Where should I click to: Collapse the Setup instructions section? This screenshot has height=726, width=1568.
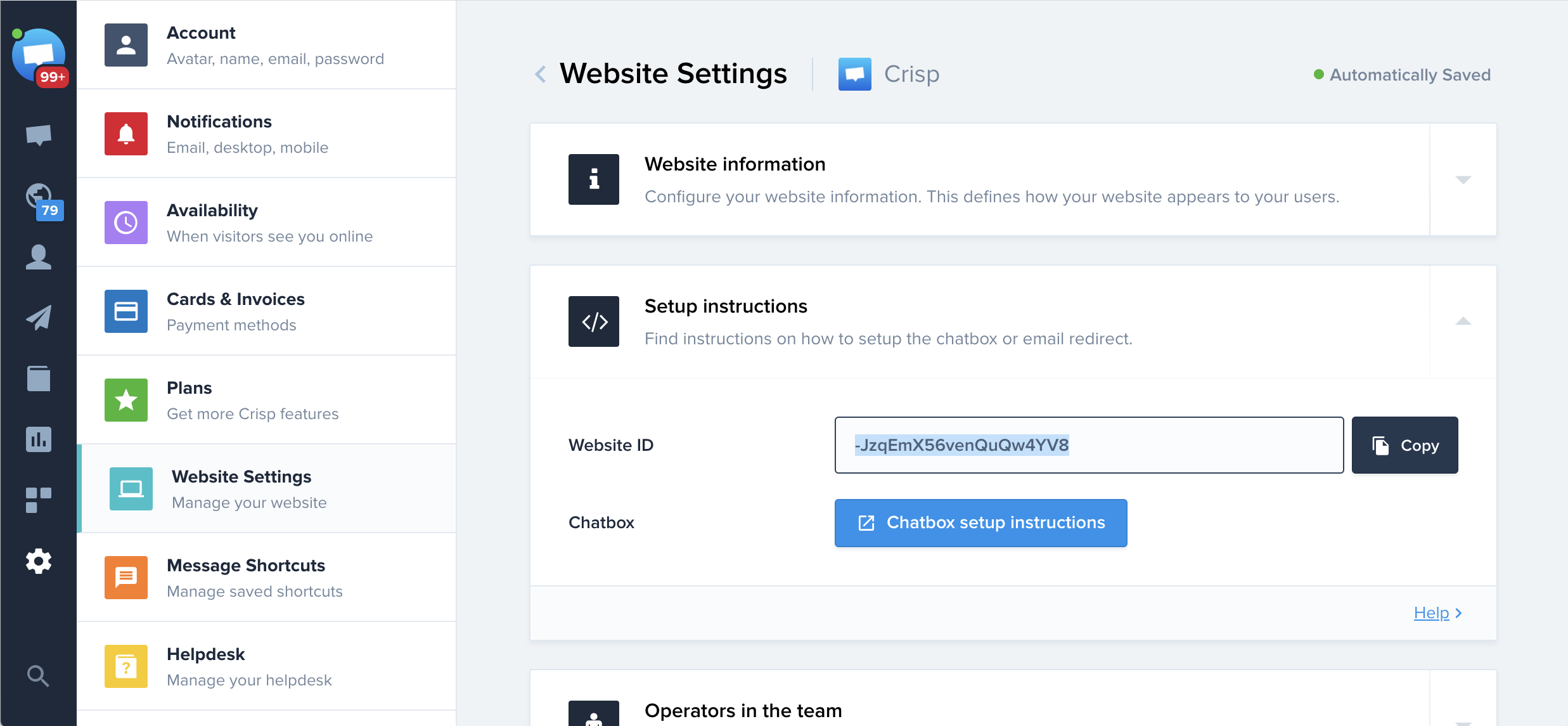tap(1463, 321)
